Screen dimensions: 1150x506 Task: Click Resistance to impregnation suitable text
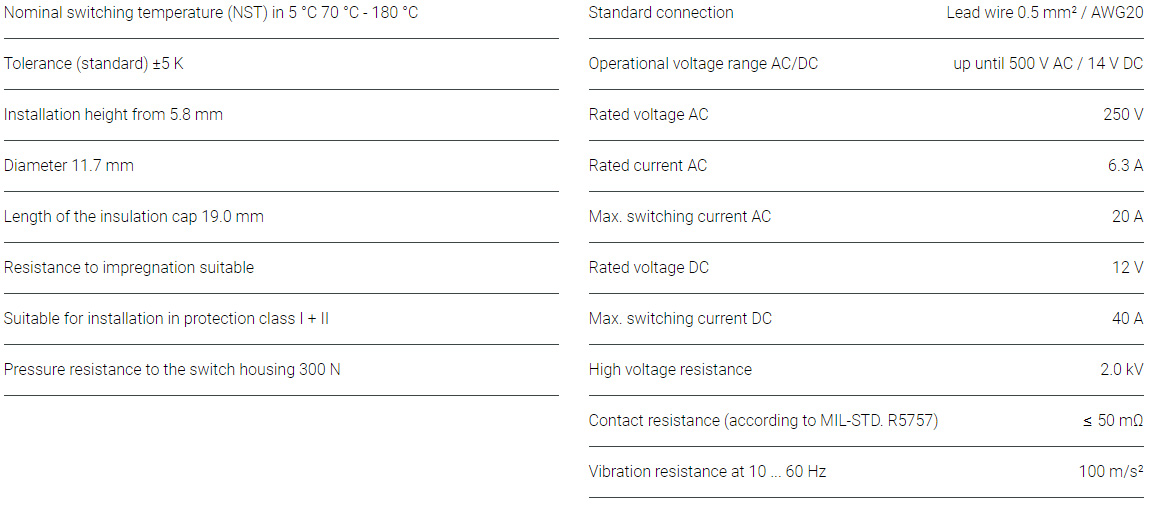(129, 268)
